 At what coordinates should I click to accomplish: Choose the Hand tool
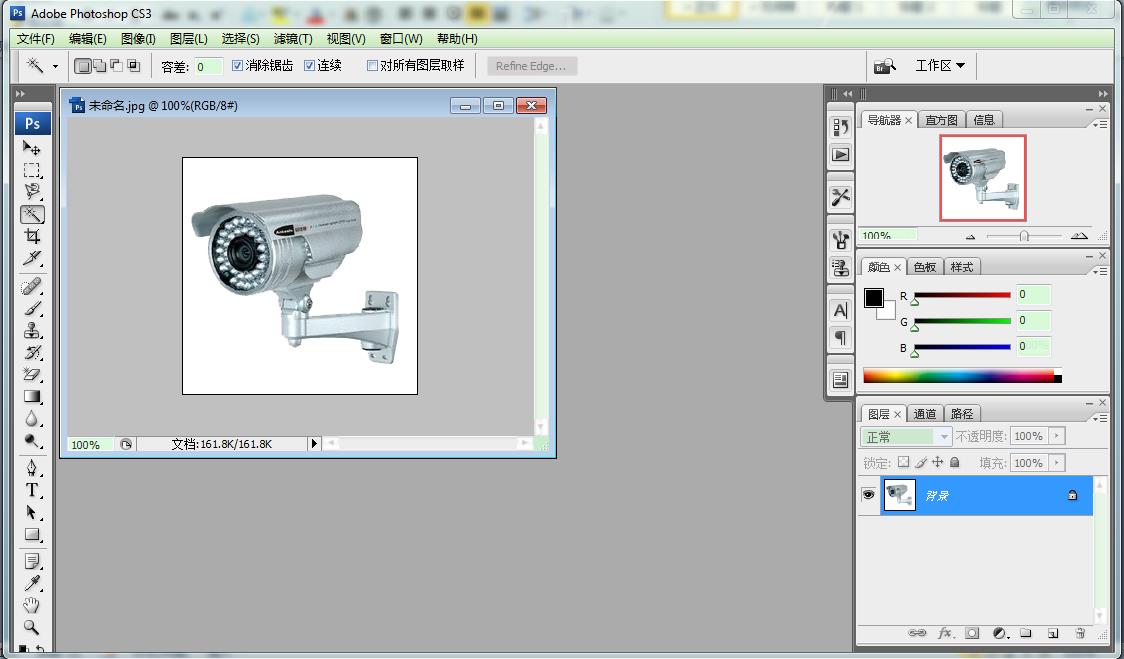coord(32,605)
